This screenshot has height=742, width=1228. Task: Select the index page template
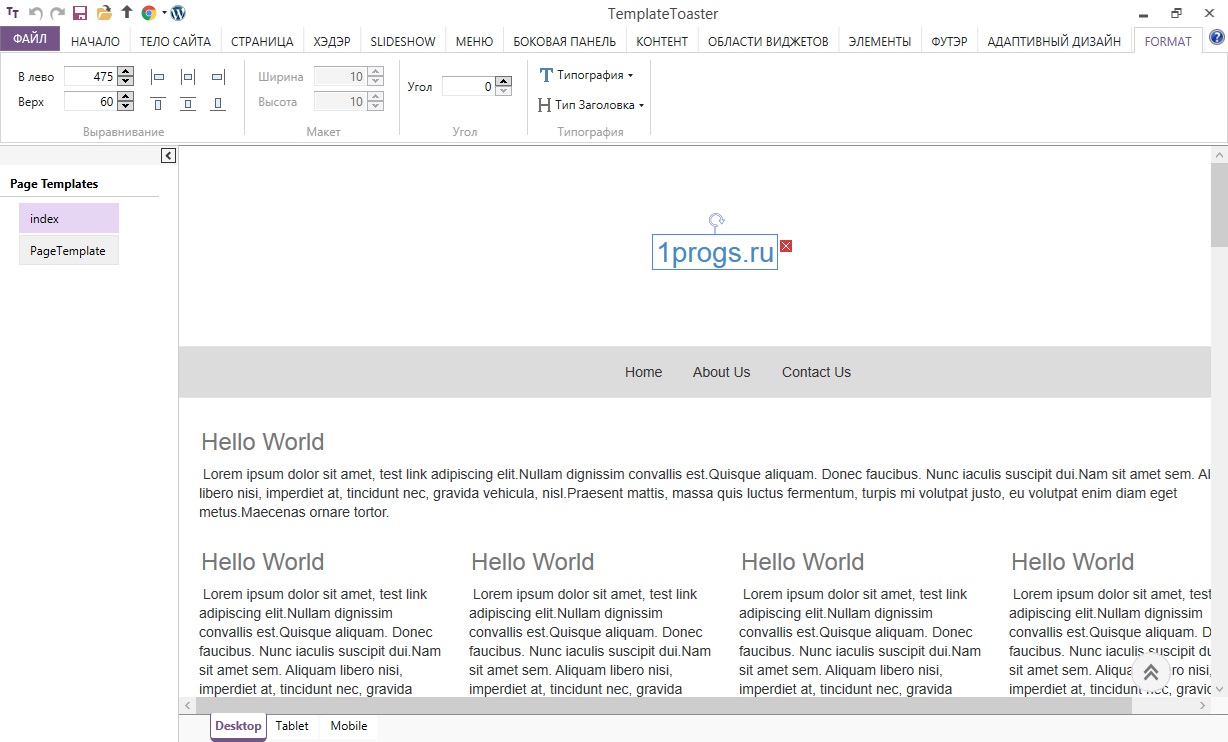click(69, 218)
